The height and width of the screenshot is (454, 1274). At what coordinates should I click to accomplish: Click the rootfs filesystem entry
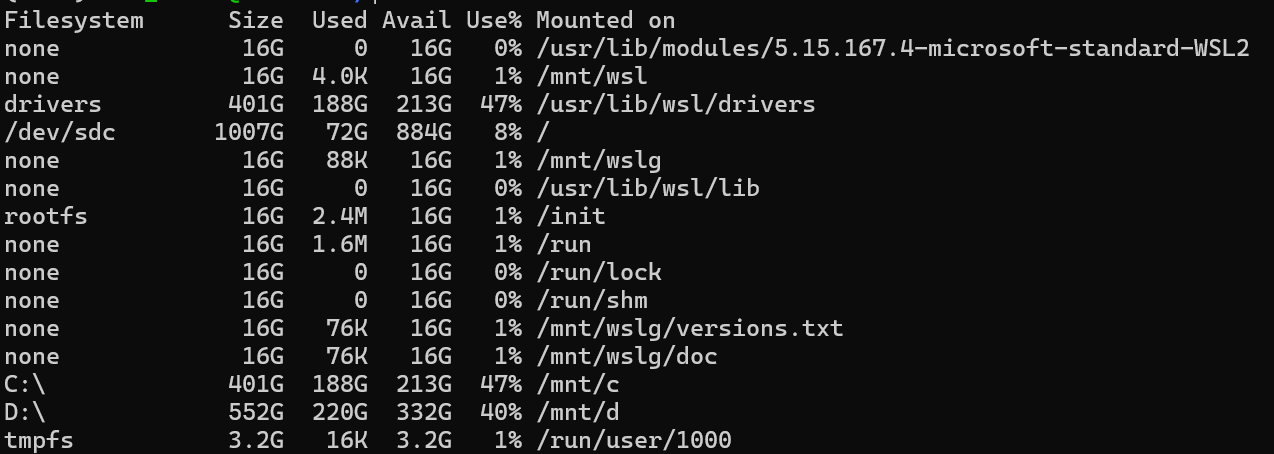point(46,216)
